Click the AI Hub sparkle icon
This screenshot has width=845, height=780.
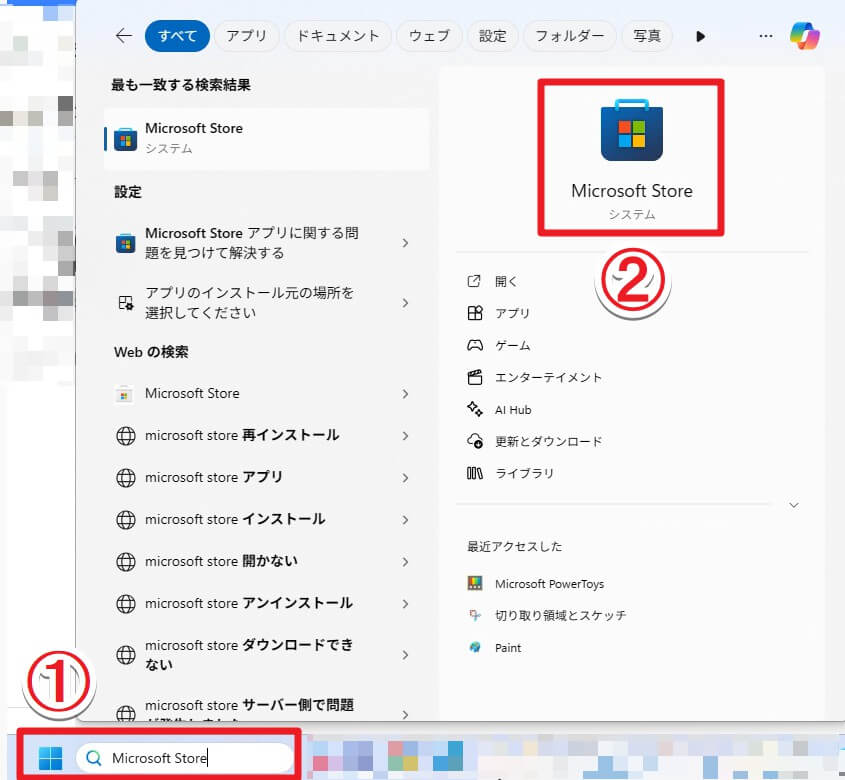tap(475, 409)
